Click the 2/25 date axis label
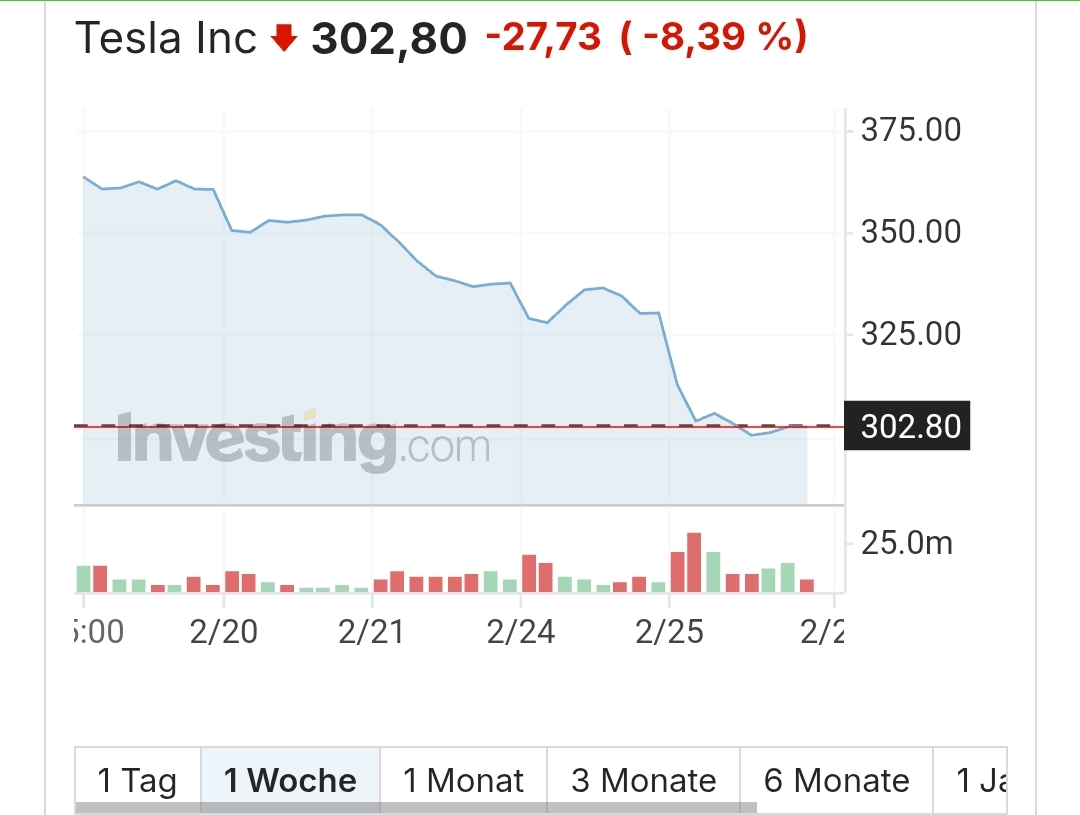The width and height of the screenshot is (1080, 815). pyautogui.click(x=669, y=633)
